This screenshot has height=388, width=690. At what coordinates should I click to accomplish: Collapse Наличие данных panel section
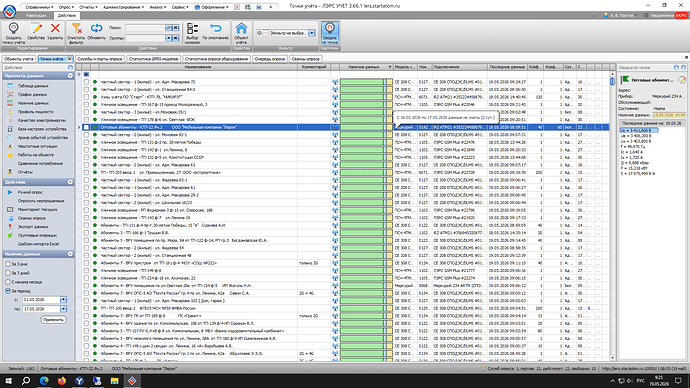point(70,254)
